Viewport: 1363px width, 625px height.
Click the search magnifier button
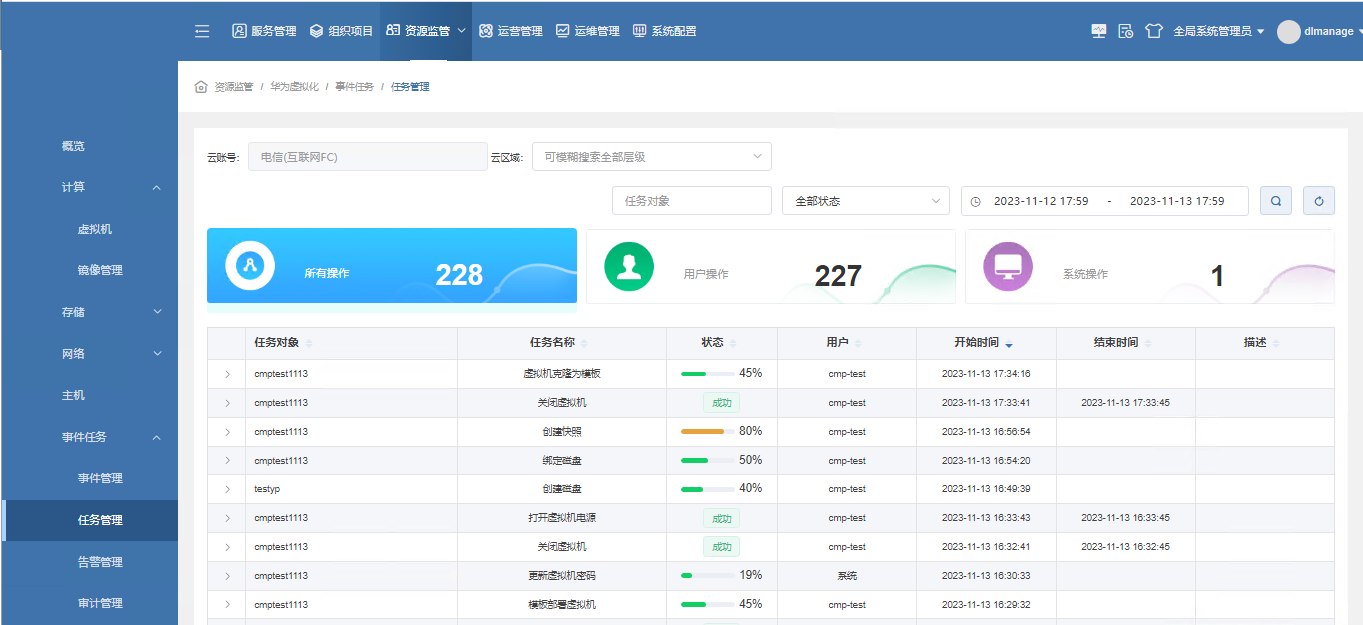1276,201
